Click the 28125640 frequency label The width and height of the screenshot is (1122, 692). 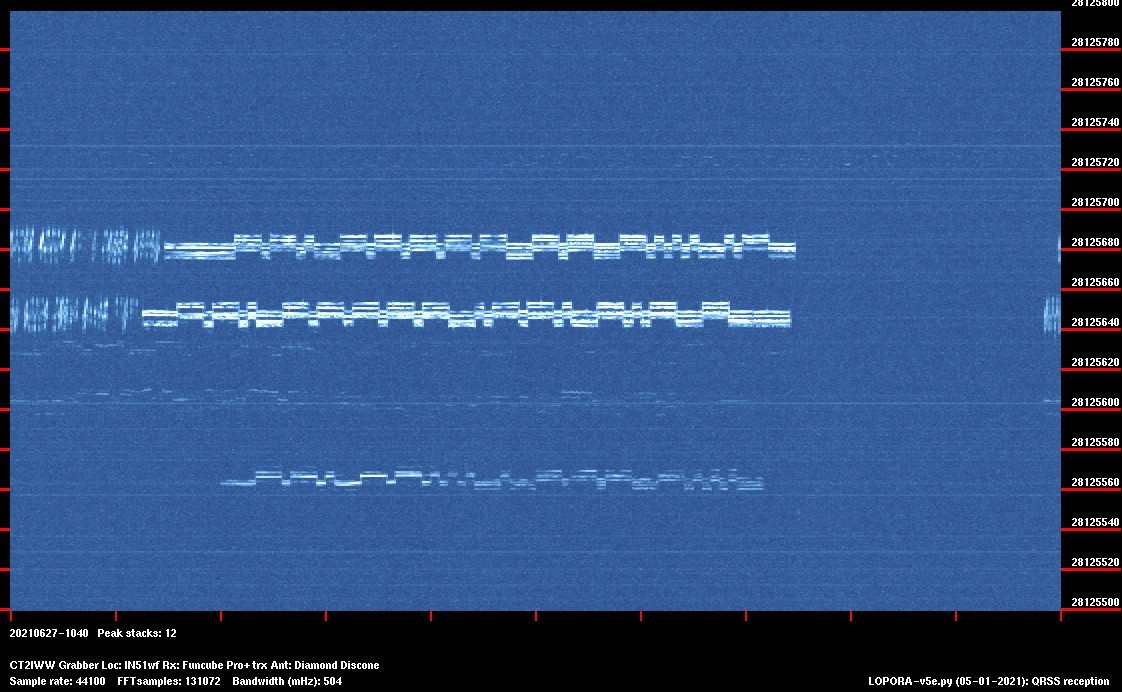pyautogui.click(x=1095, y=323)
